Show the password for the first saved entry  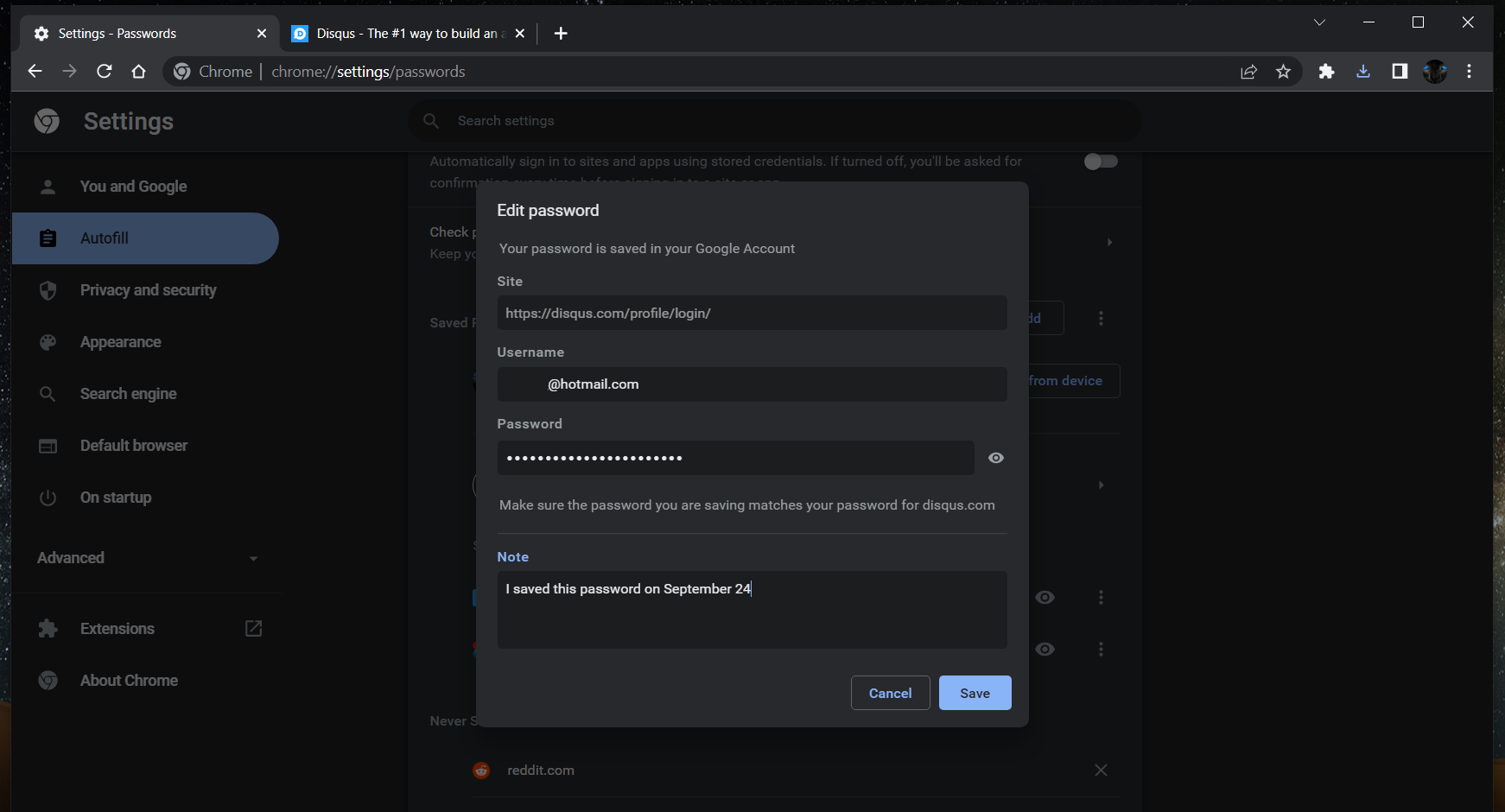click(x=1045, y=597)
